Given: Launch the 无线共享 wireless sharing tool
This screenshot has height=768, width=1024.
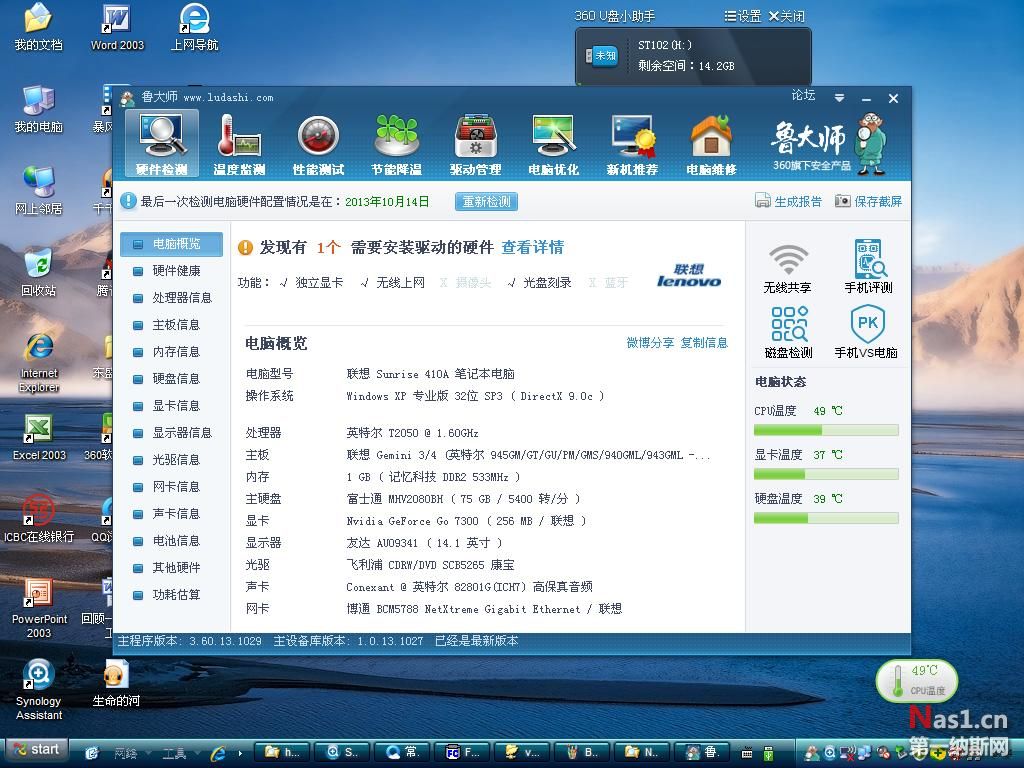Looking at the screenshot, I should (788, 268).
